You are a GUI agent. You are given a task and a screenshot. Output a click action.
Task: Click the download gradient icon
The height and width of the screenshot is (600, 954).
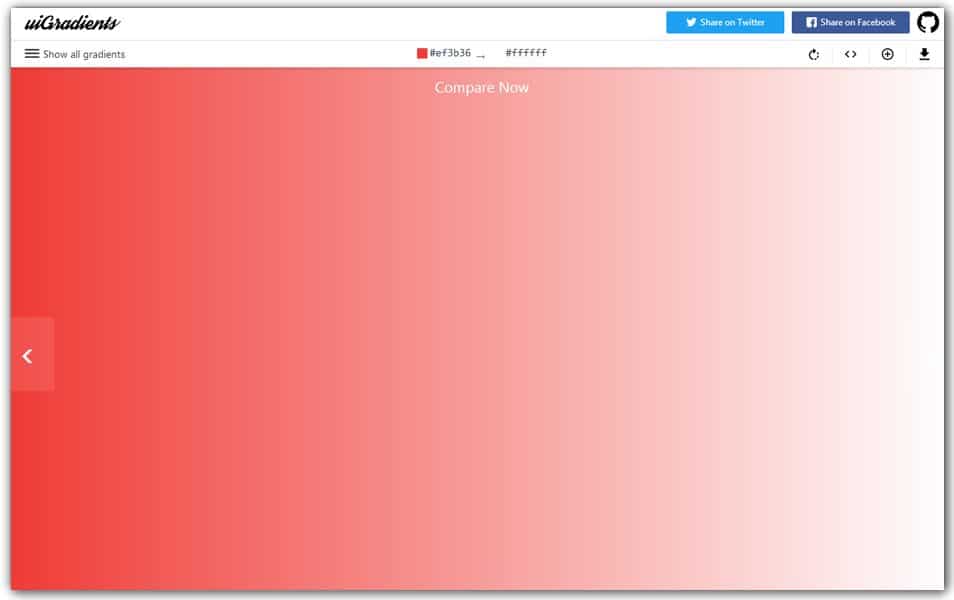pos(925,54)
